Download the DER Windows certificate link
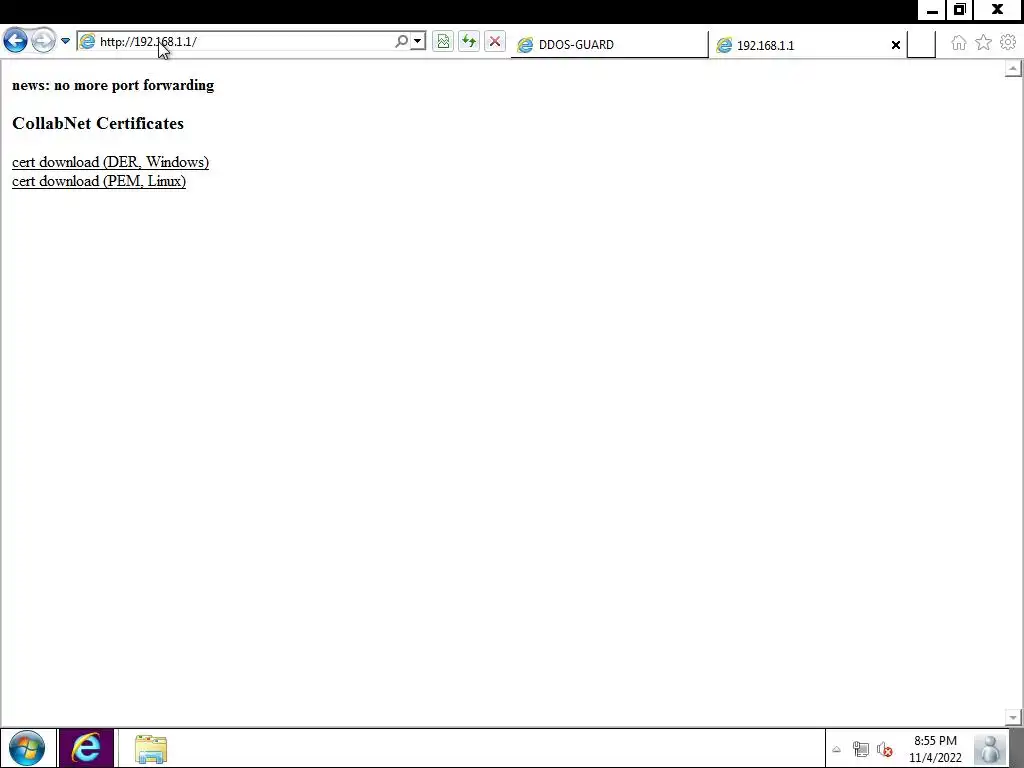This screenshot has height=768, width=1024. [110, 162]
